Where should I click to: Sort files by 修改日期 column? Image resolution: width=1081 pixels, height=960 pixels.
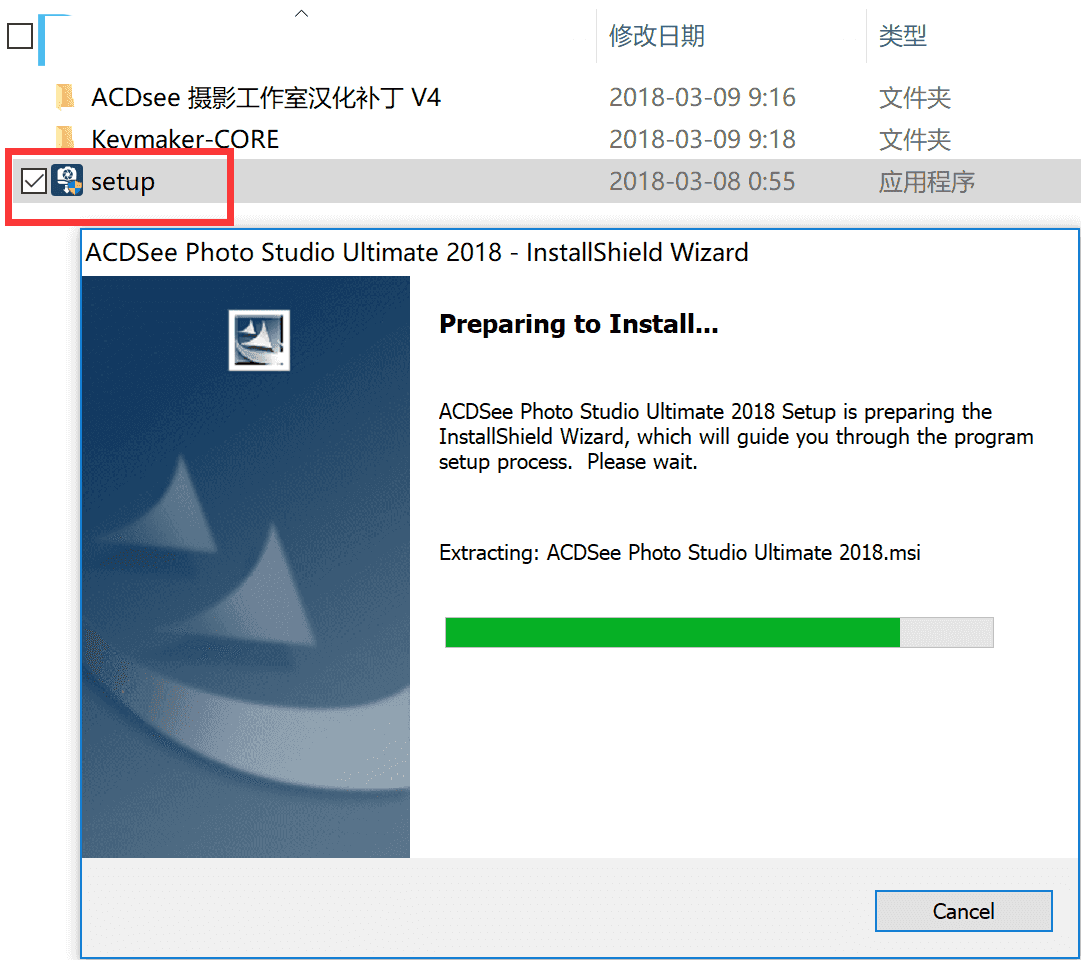(x=656, y=36)
